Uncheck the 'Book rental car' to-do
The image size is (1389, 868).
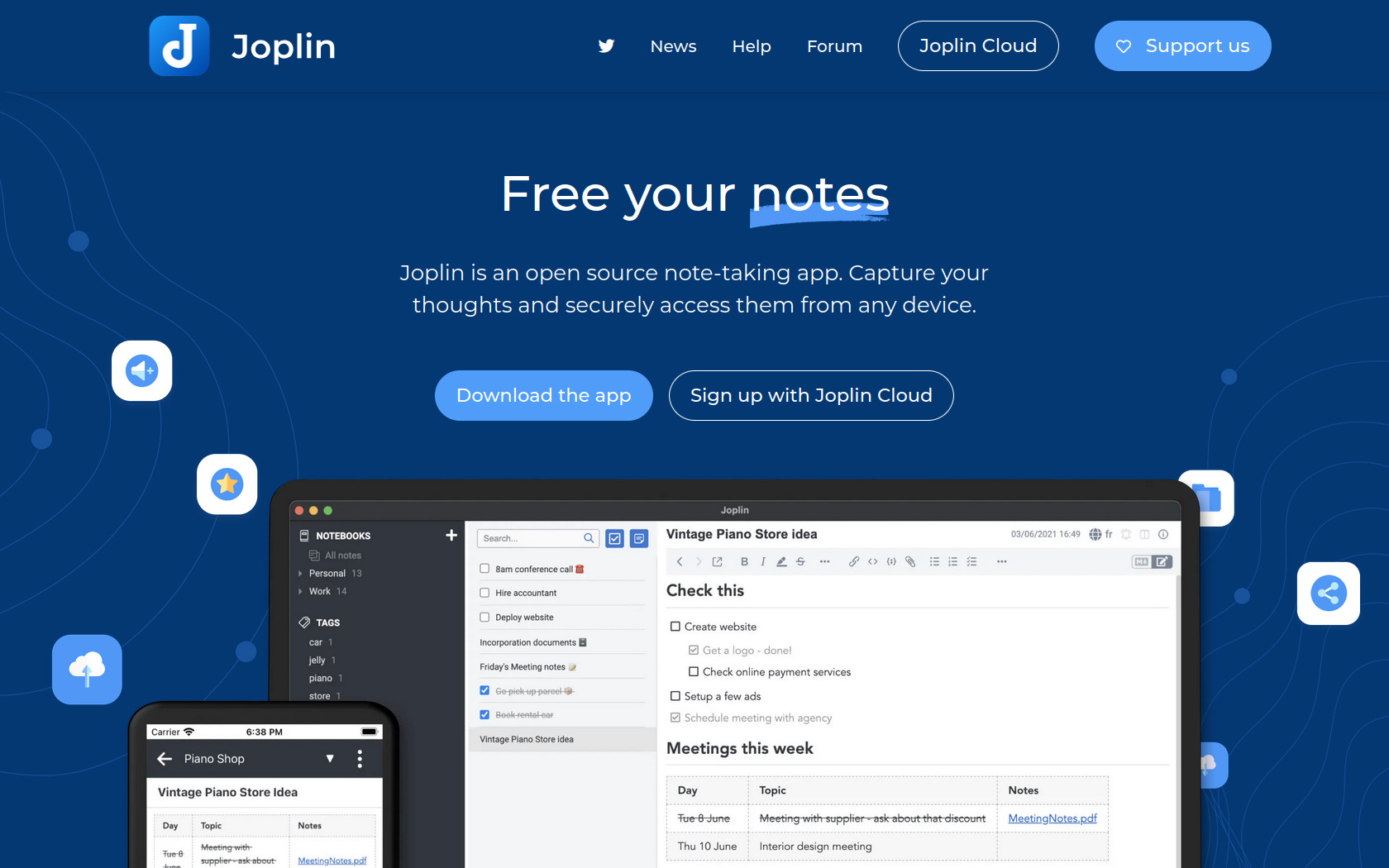point(484,714)
